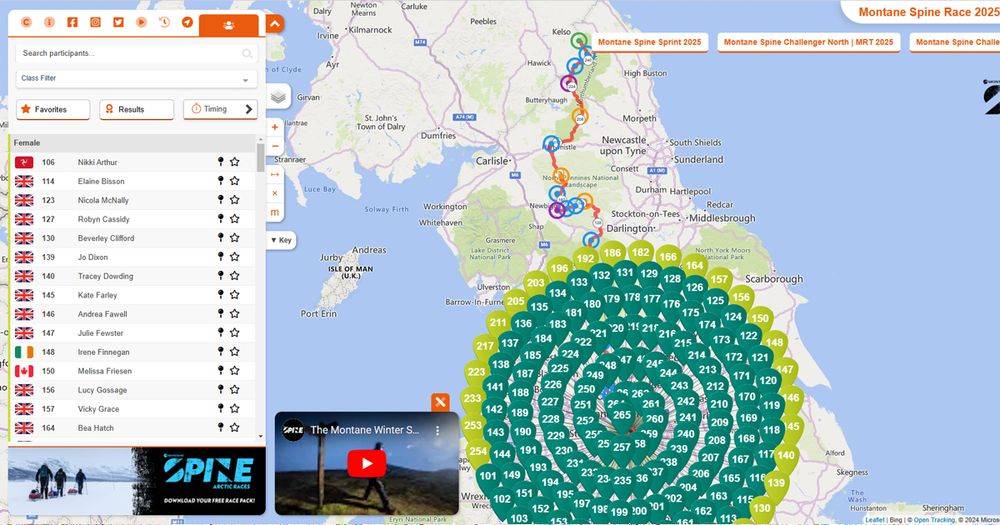Select the distance measure arrow tool
The width and height of the screenshot is (1000, 525).
[x=275, y=174]
